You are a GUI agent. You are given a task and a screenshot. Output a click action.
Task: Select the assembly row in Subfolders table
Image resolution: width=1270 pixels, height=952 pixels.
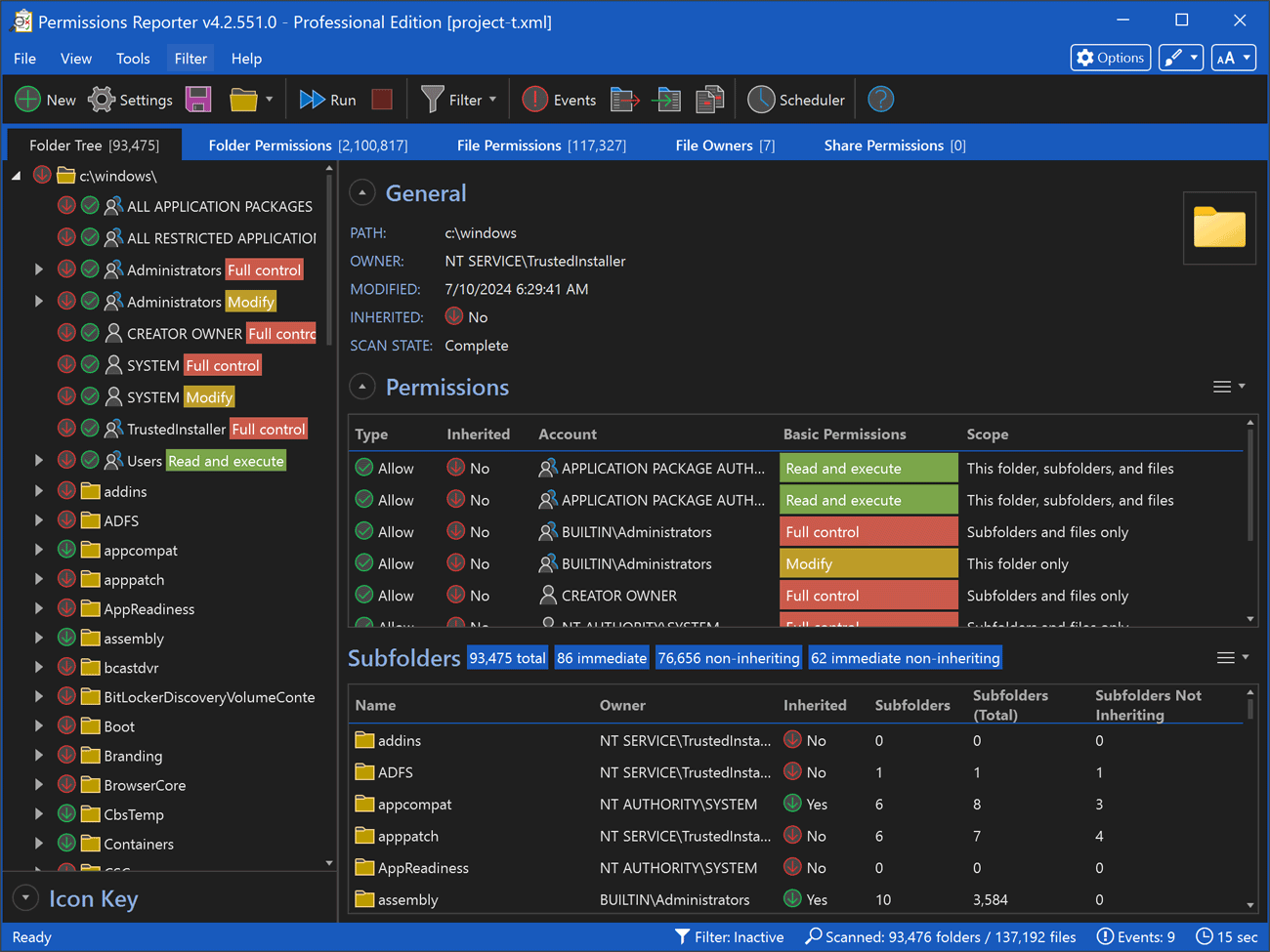[x=407, y=899]
